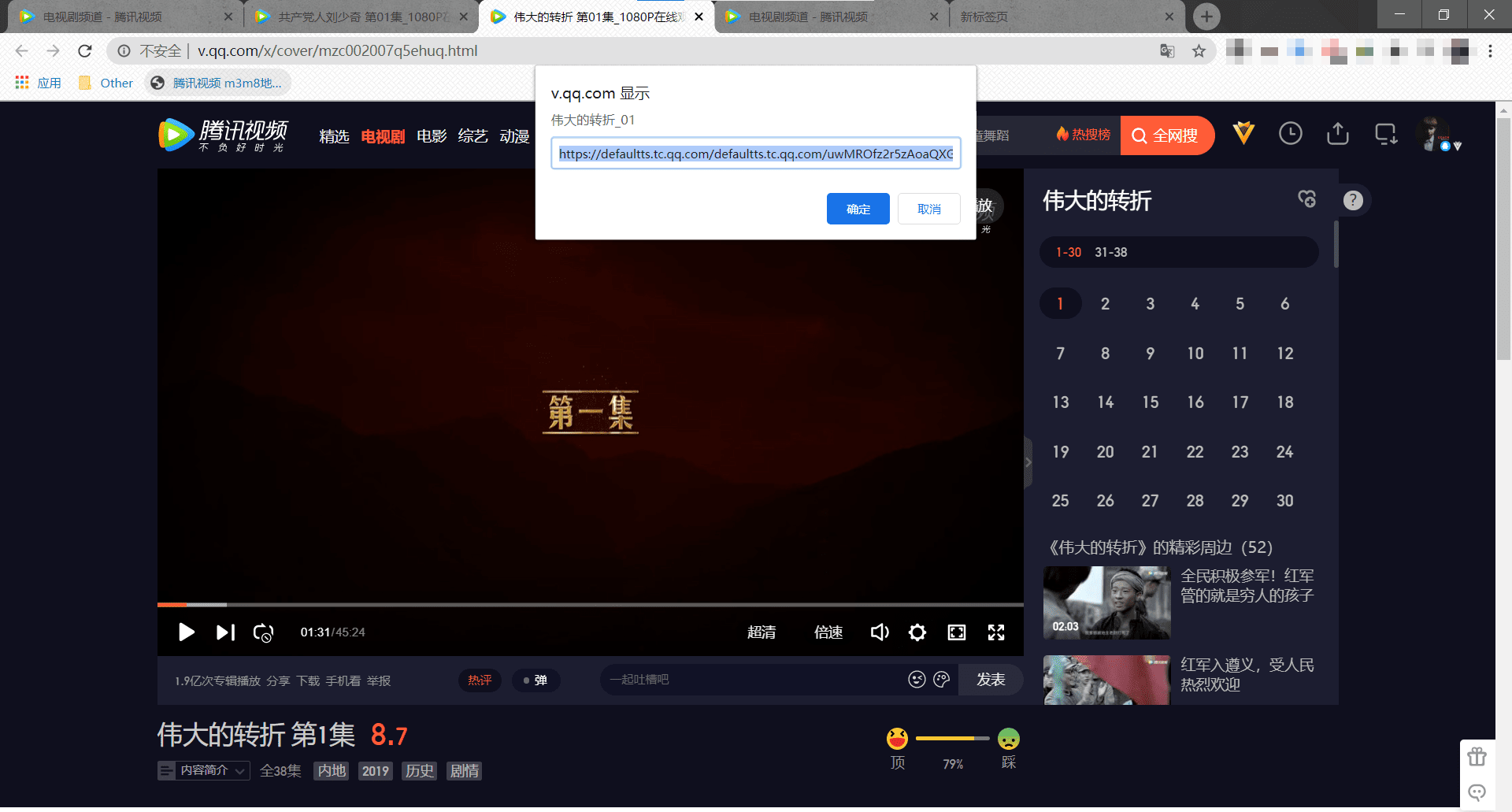Screen dimensions: 1512x812
Task: Click the 全网搜 search button
Action: tap(1166, 135)
